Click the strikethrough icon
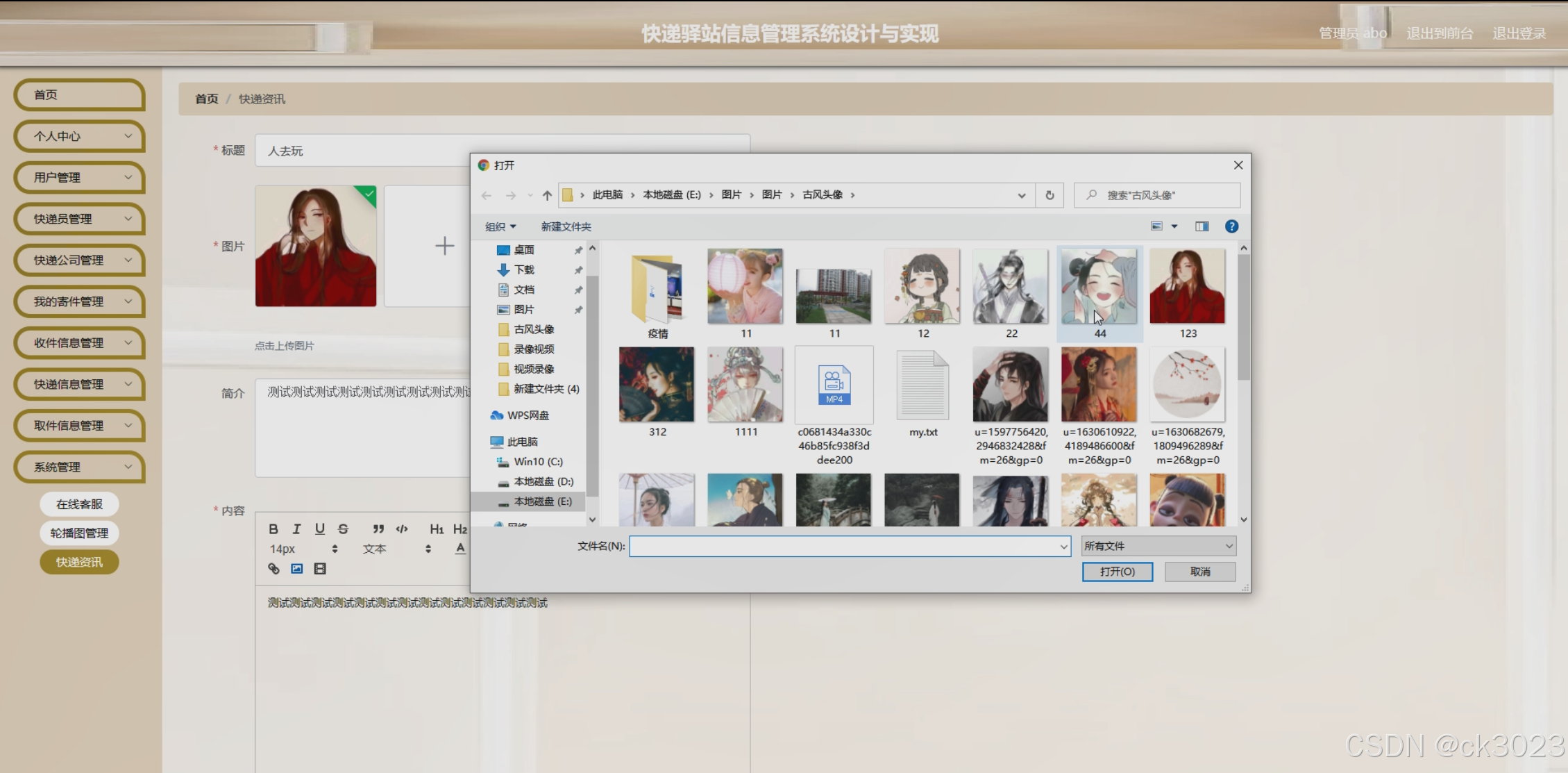1568x773 pixels. click(343, 529)
